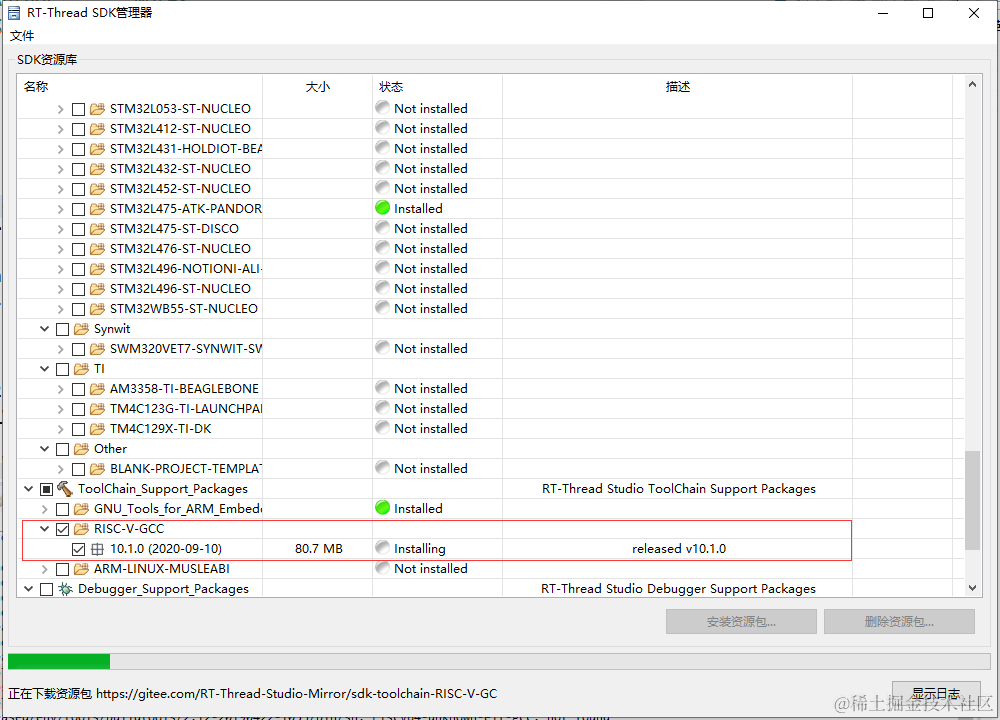Toggle the ToolChain_Support_Packages checkbox
Screen dimensions: 1000x720
coord(47,489)
